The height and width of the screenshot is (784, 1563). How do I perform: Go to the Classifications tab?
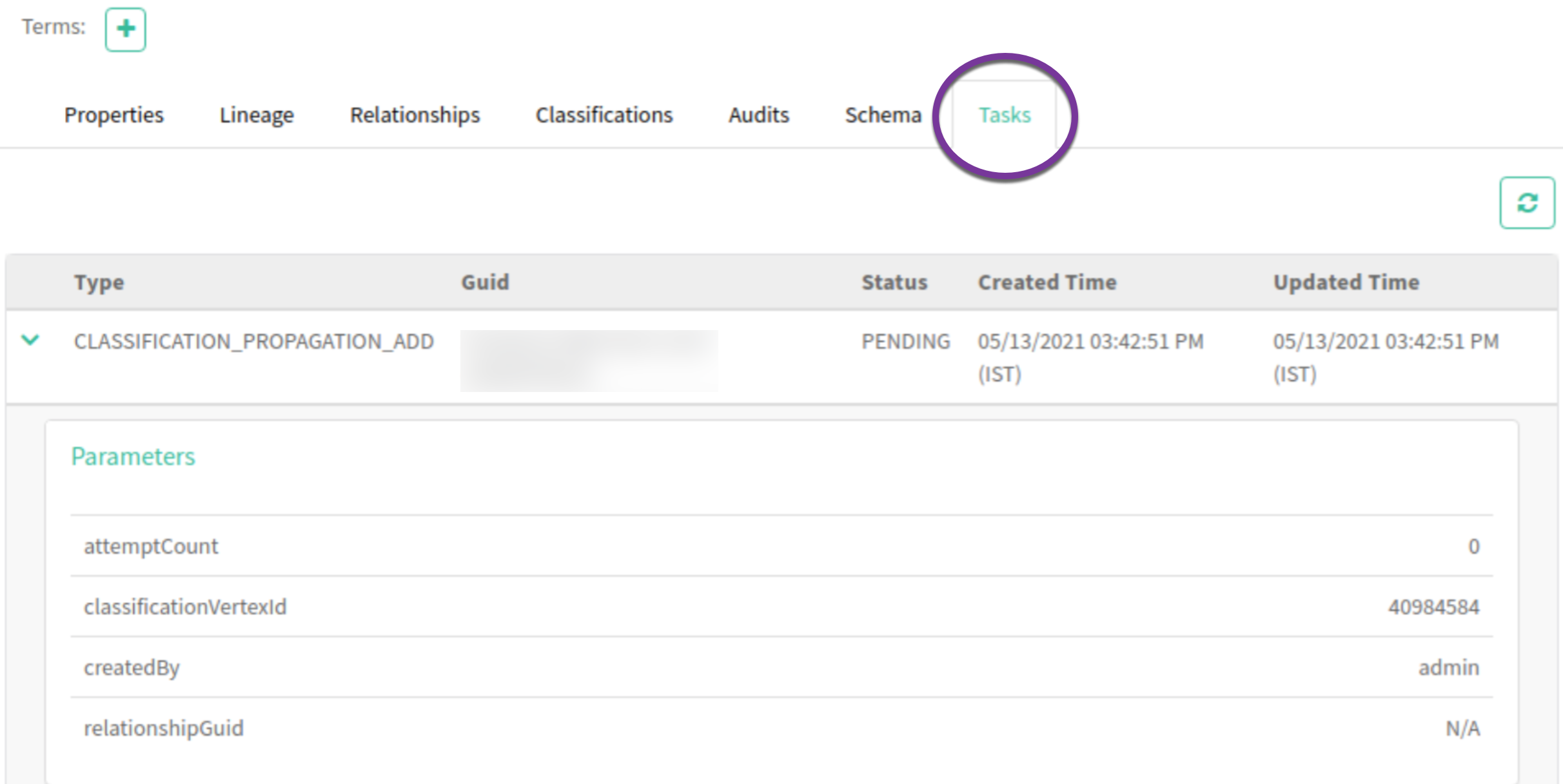coord(604,115)
